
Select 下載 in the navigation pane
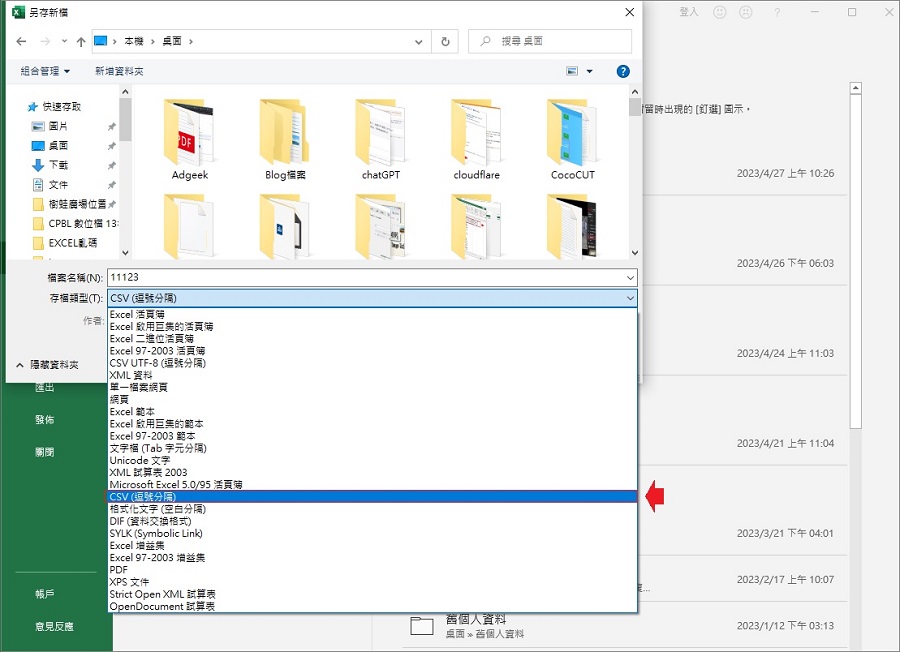(58, 165)
